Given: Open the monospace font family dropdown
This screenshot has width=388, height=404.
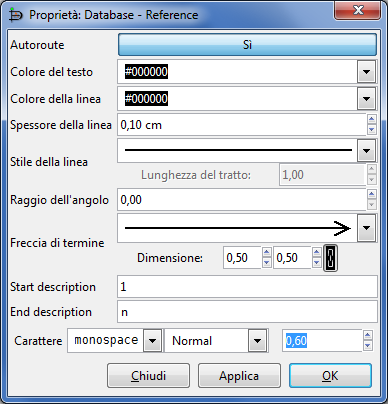Looking at the screenshot, I should click(x=152, y=341).
